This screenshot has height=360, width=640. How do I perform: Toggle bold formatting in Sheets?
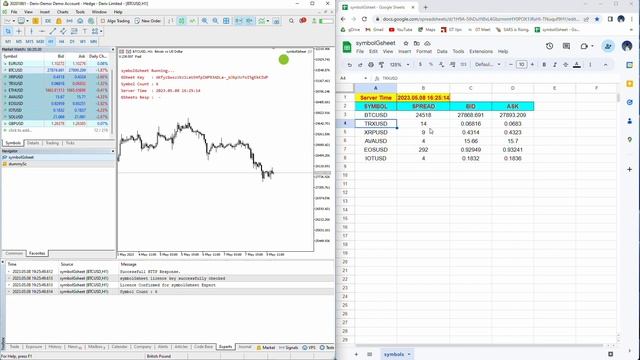coord(544,64)
